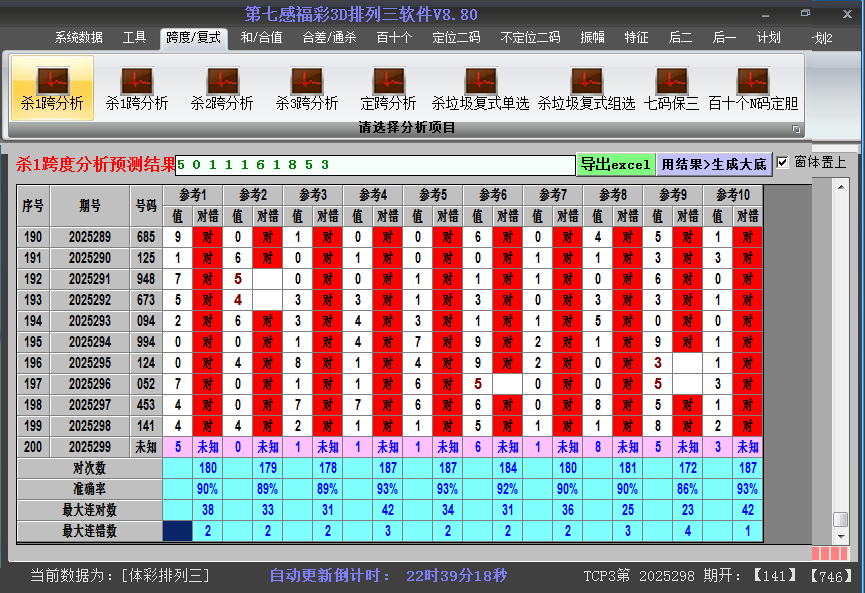Toggle the 窗体置上 checkbox
Image resolution: width=865 pixels, height=593 pixels.
[783, 162]
